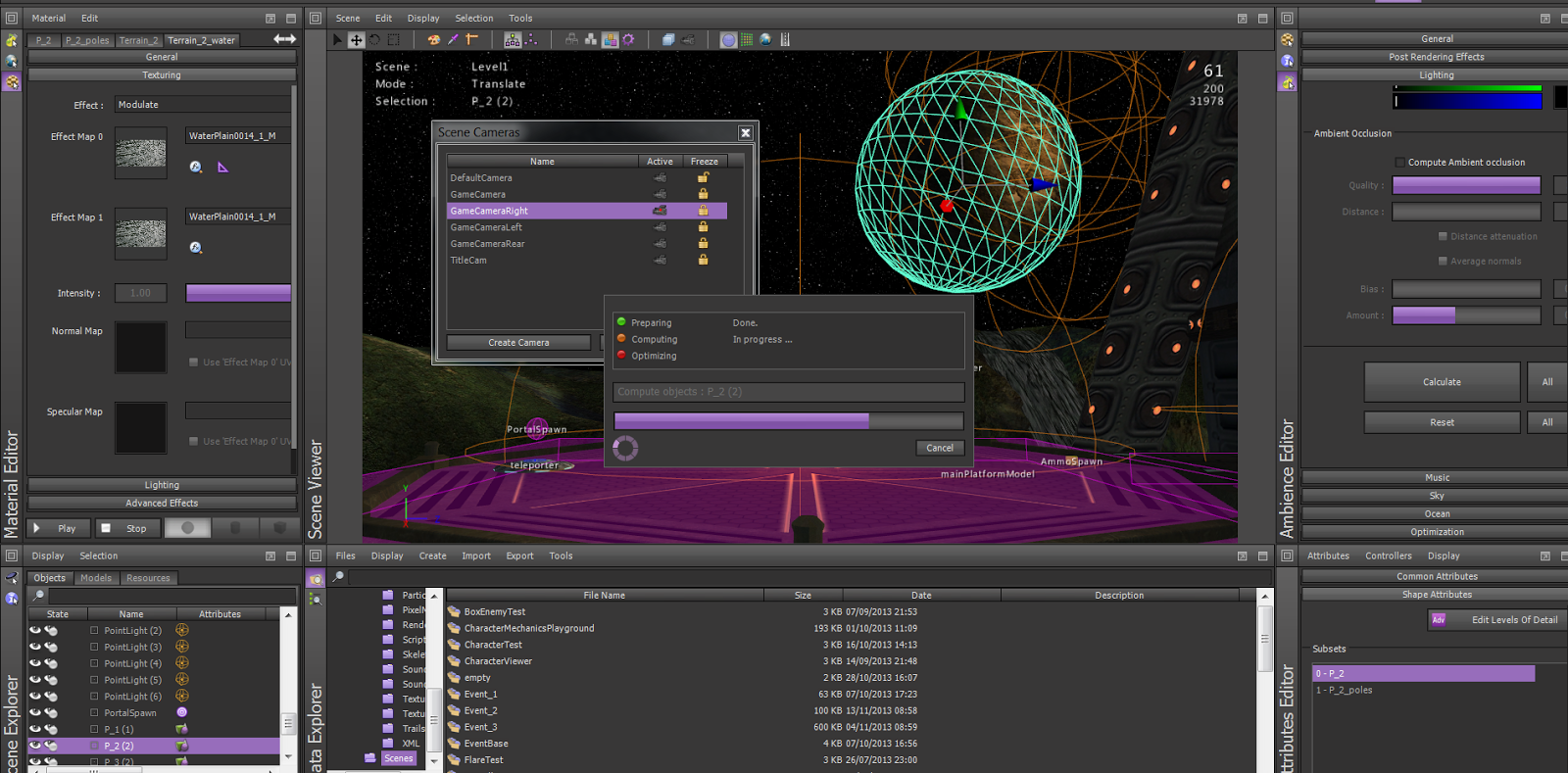Enable Compute Ambient occlusion checkbox
Screen dimensions: 1568x773
[x=1399, y=163]
